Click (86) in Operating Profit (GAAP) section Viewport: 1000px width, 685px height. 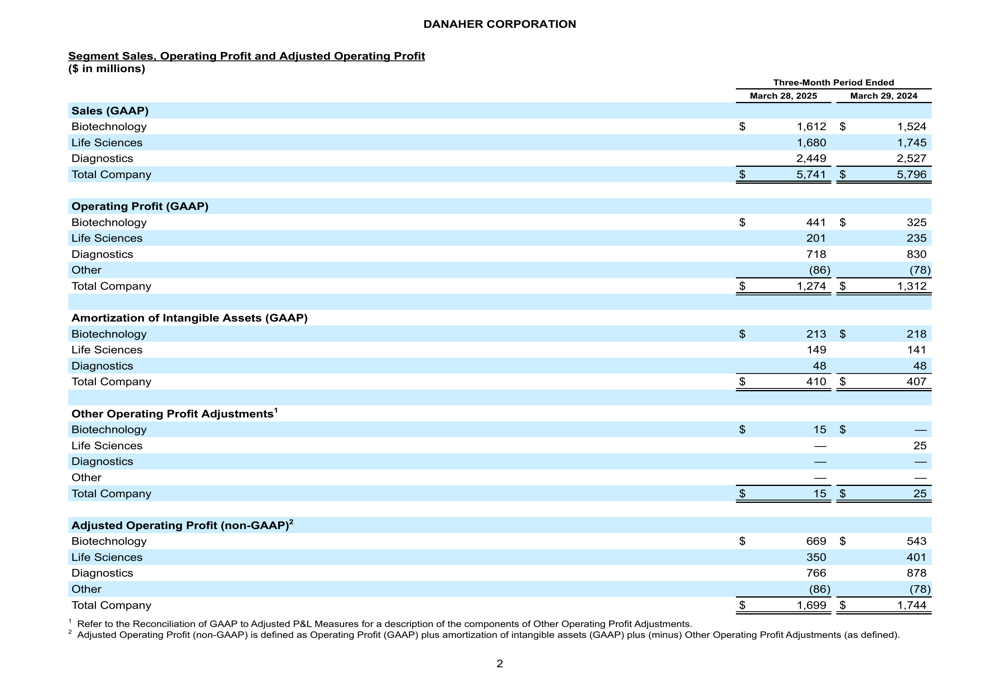tap(820, 270)
